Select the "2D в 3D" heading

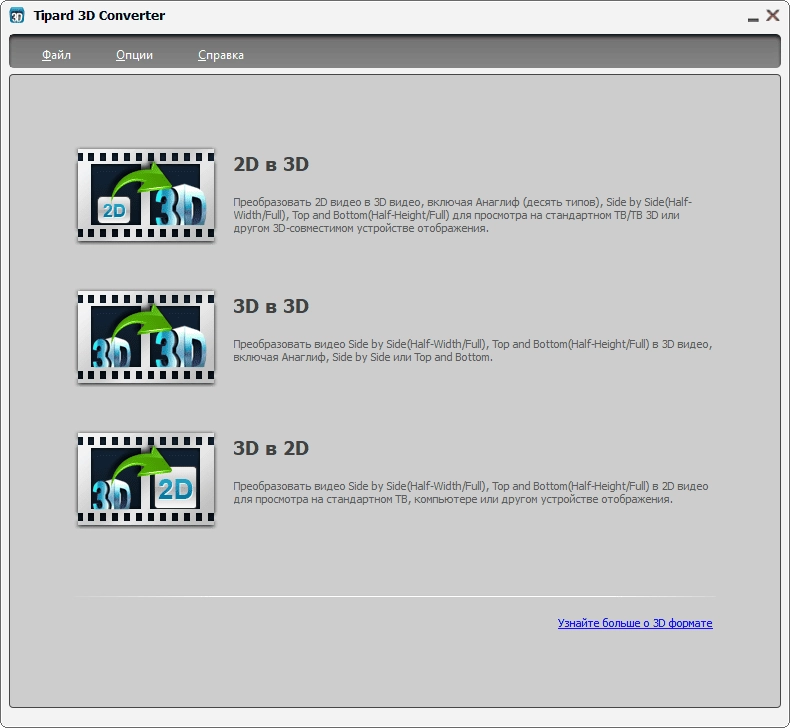[x=271, y=164]
